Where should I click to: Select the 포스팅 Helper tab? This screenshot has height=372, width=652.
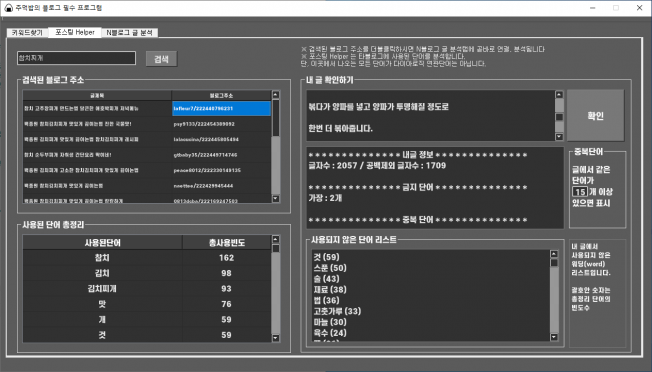point(75,32)
